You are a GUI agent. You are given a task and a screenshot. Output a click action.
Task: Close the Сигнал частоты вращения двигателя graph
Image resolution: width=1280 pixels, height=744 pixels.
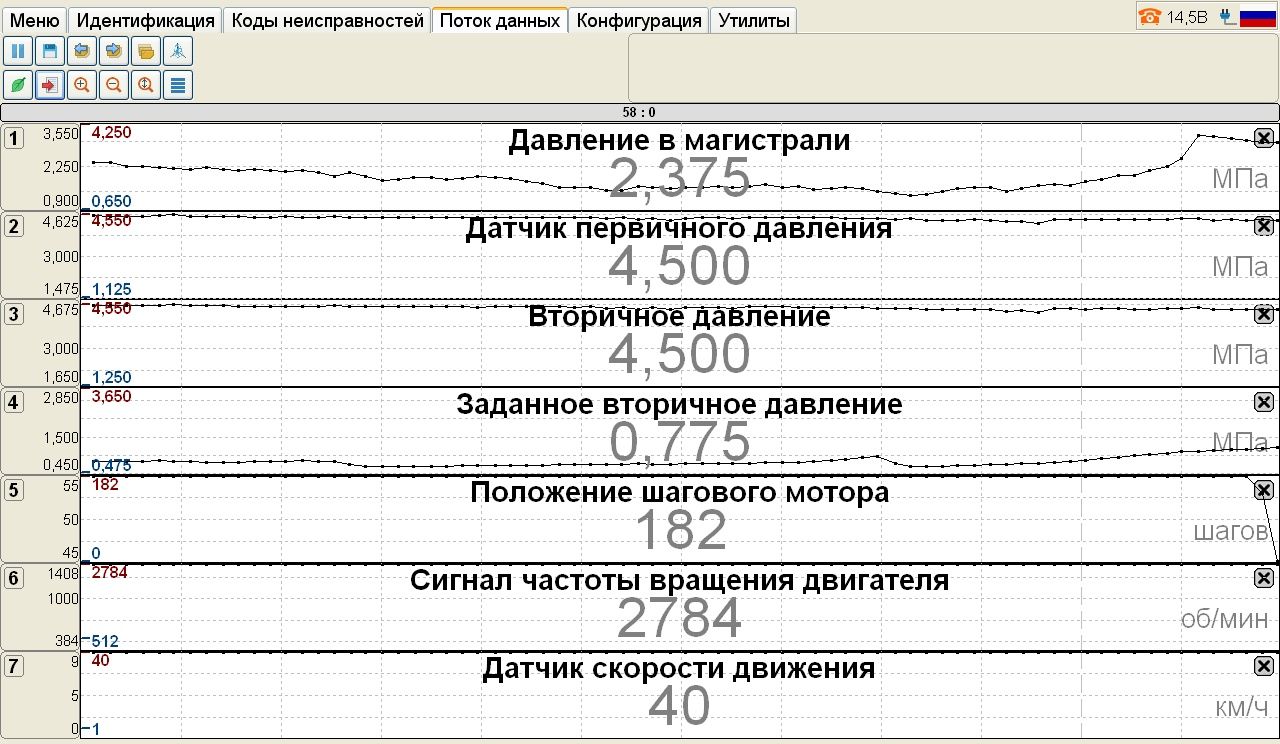(1264, 578)
